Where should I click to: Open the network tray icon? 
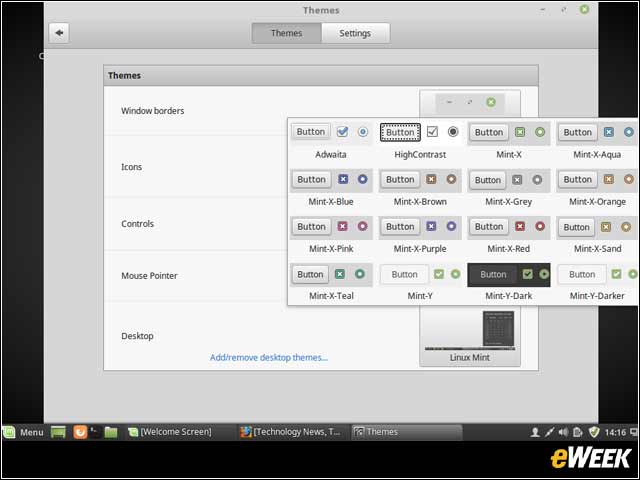pyautogui.click(x=549, y=432)
